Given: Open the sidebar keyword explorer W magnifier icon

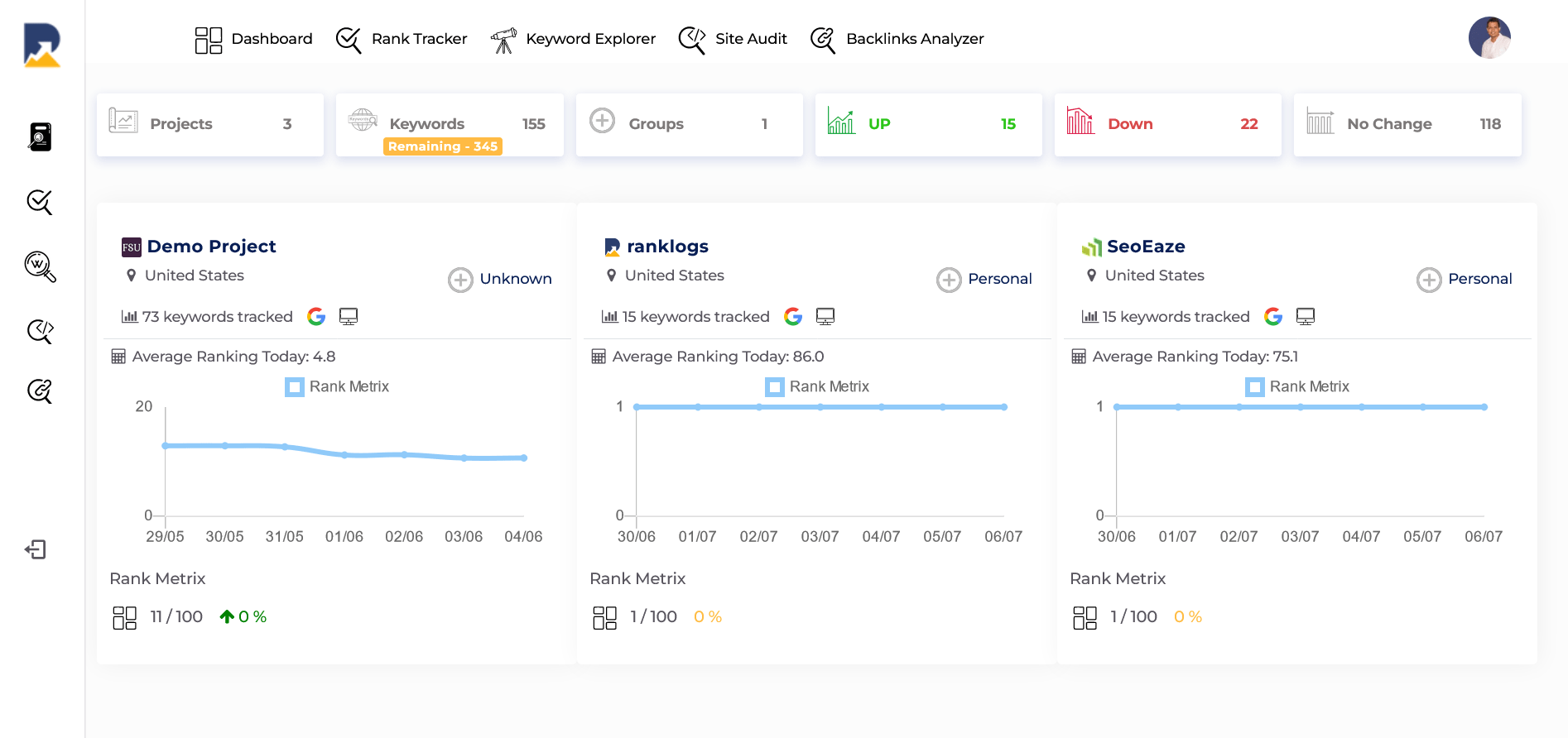Looking at the screenshot, I should click(x=40, y=267).
